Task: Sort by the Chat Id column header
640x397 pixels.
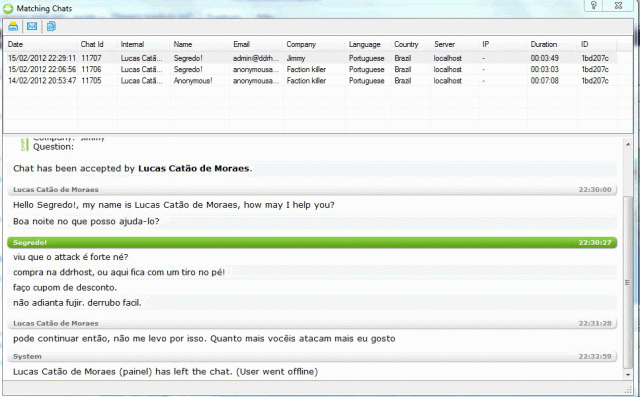Action: (x=92, y=44)
